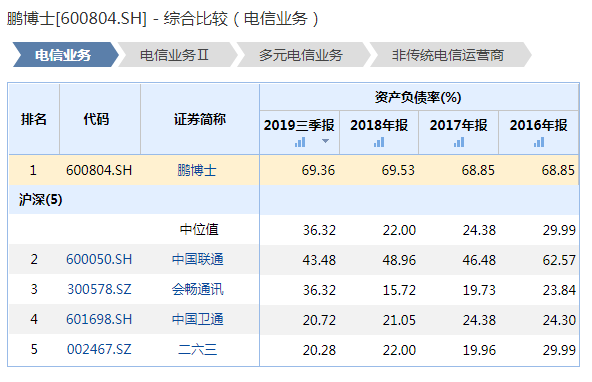Select 中国卫通's 24.30 value
This screenshot has height=382, width=592.
559,320
